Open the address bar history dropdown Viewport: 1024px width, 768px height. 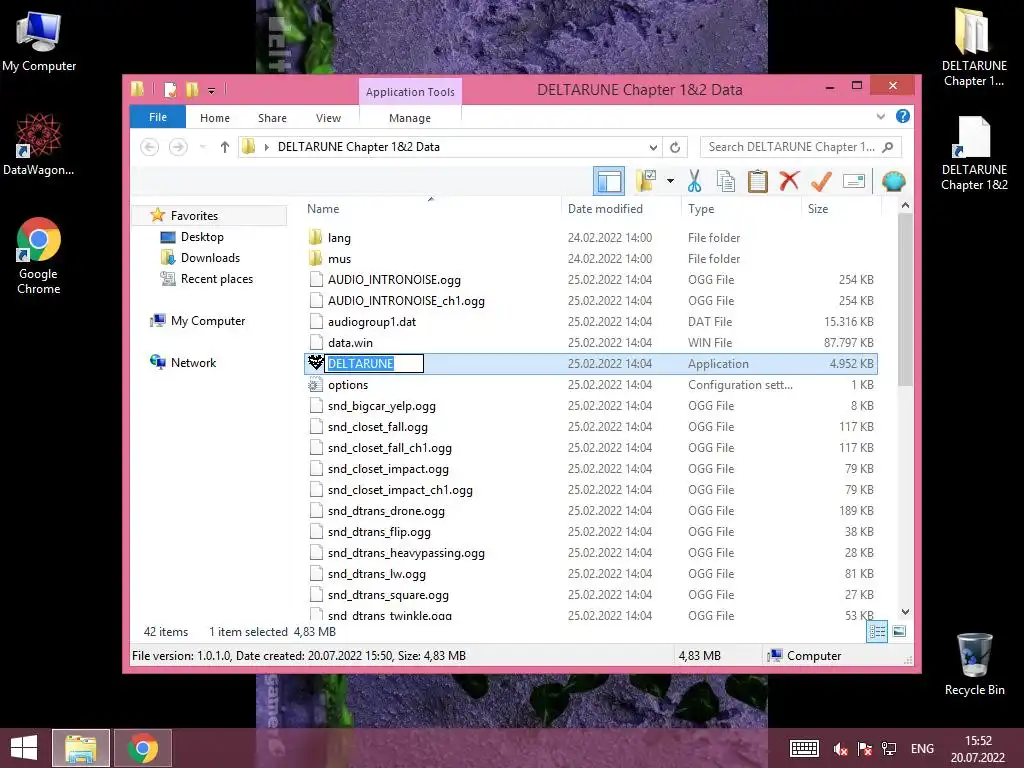(x=652, y=147)
